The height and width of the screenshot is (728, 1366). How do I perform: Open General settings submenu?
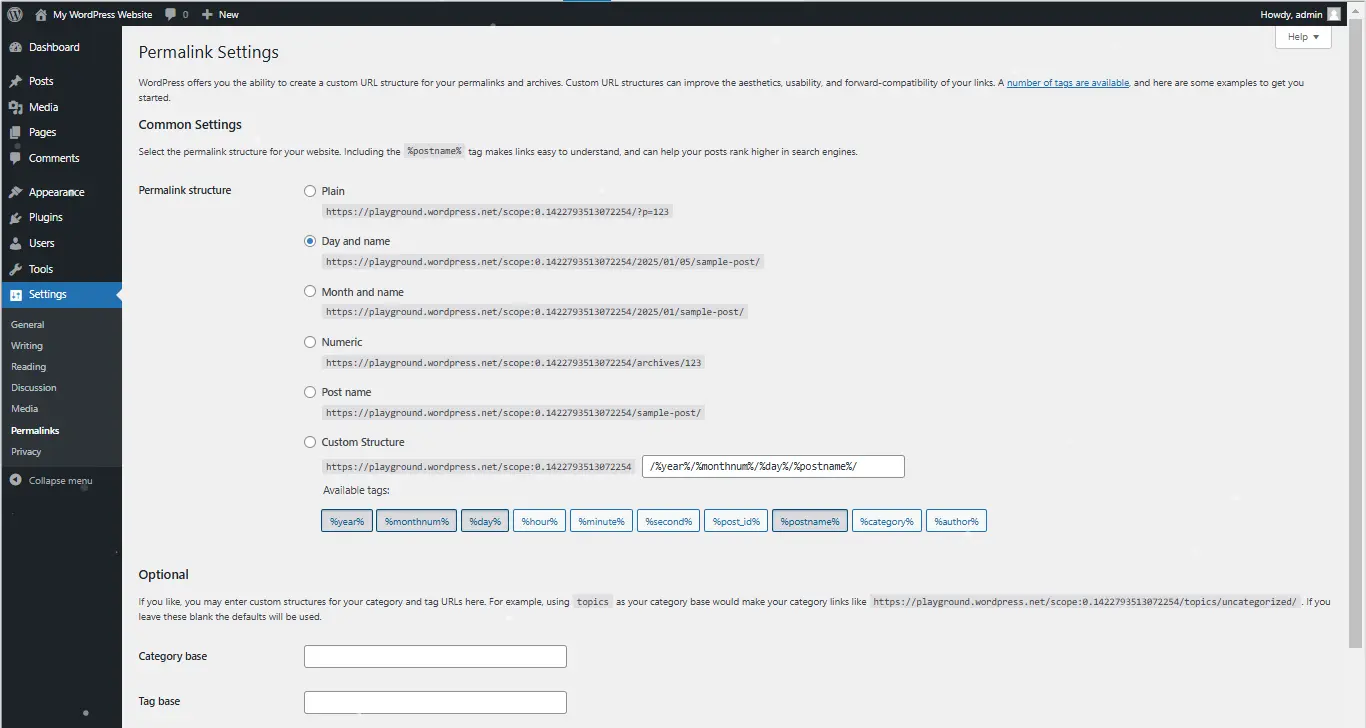28,324
